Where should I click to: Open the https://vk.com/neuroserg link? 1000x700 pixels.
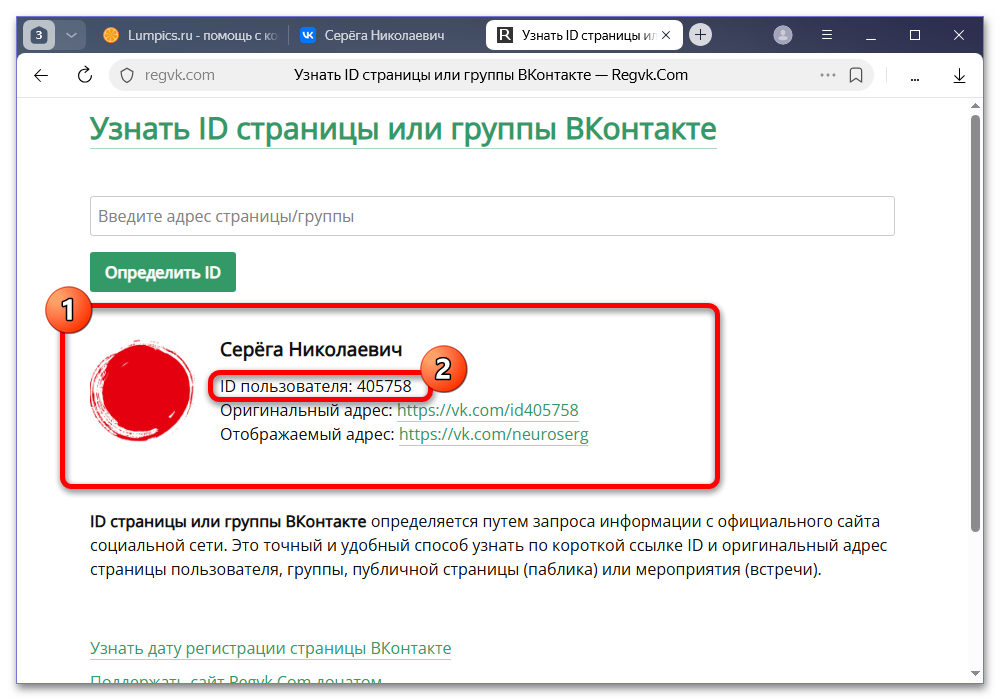pyautogui.click(x=493, y=435)
